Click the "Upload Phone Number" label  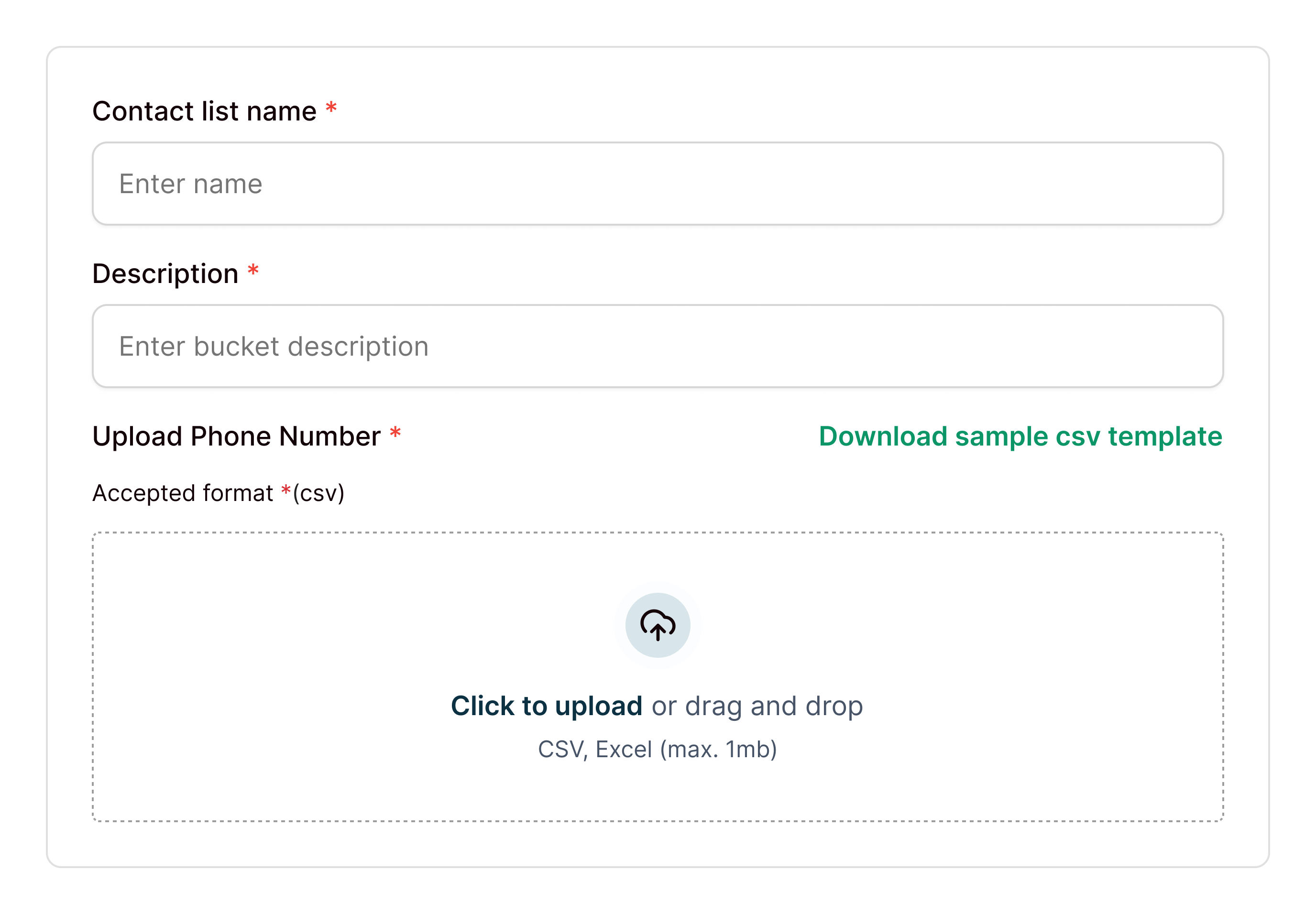coord(236,436)
